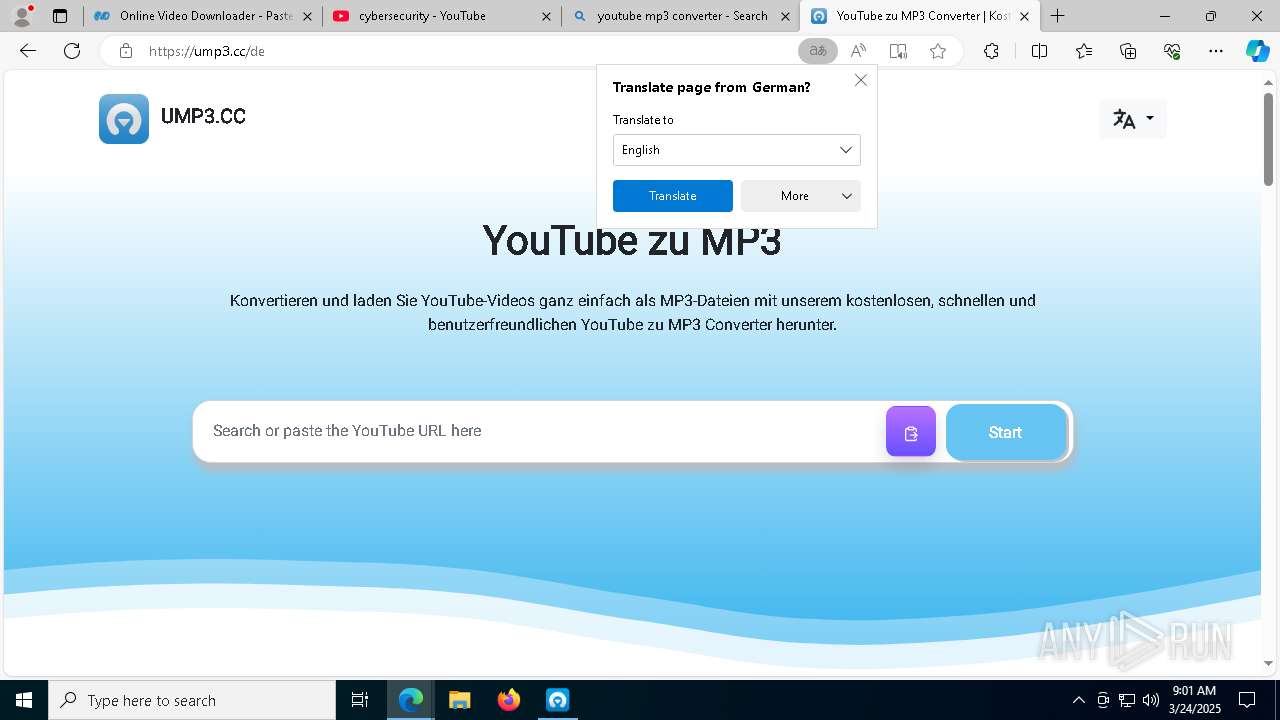Open the site language selector dropdown
Screen dimensions: 1280x720
pos(1133,119)
